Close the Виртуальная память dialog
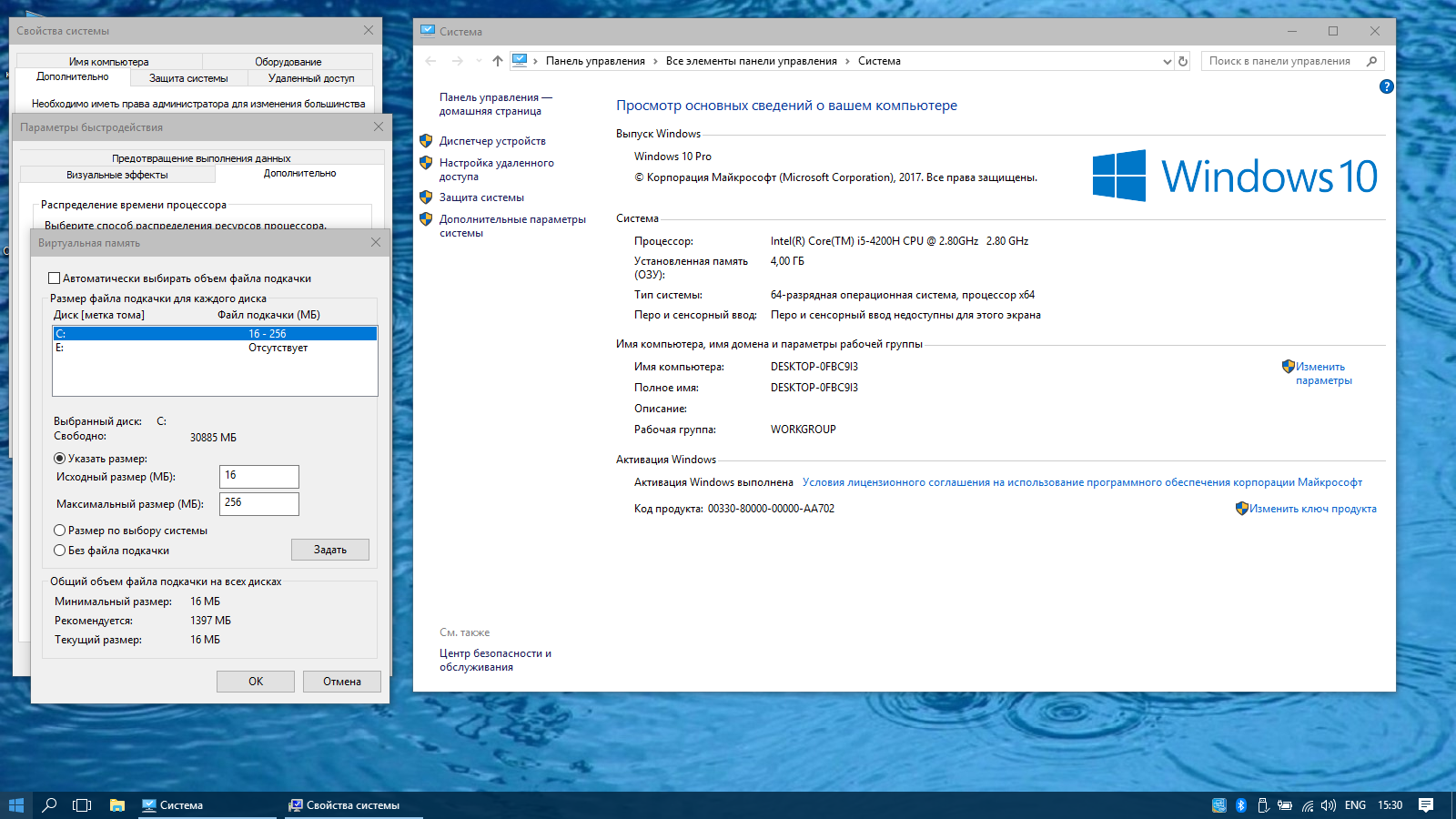1456x819 pixels. 376,242
